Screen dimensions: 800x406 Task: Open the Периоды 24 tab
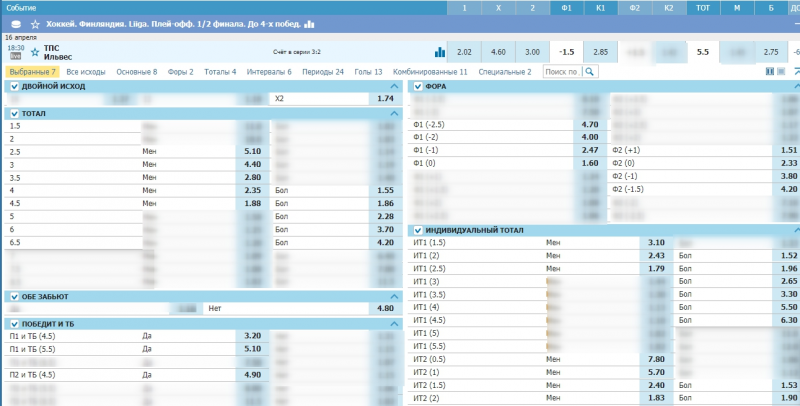(324, 72)
